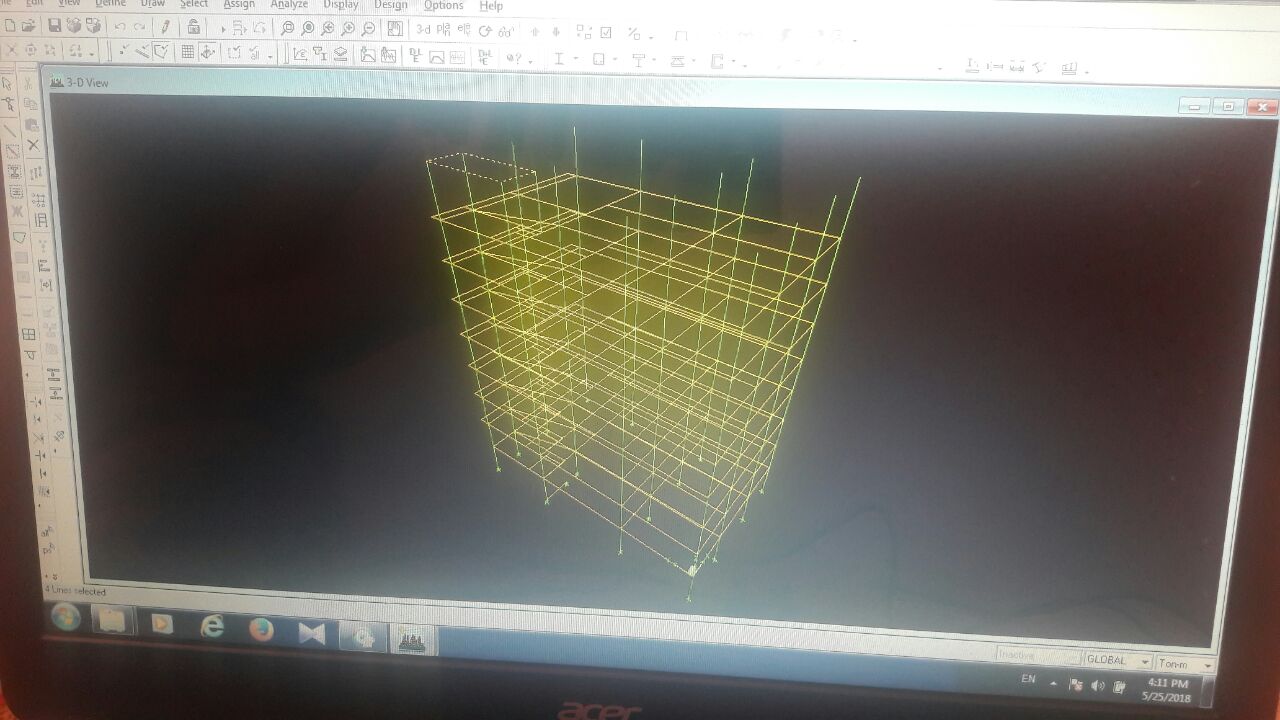Click the Rotate 3D view icon
Screen dimensions: 1280x720
[485, 31]
